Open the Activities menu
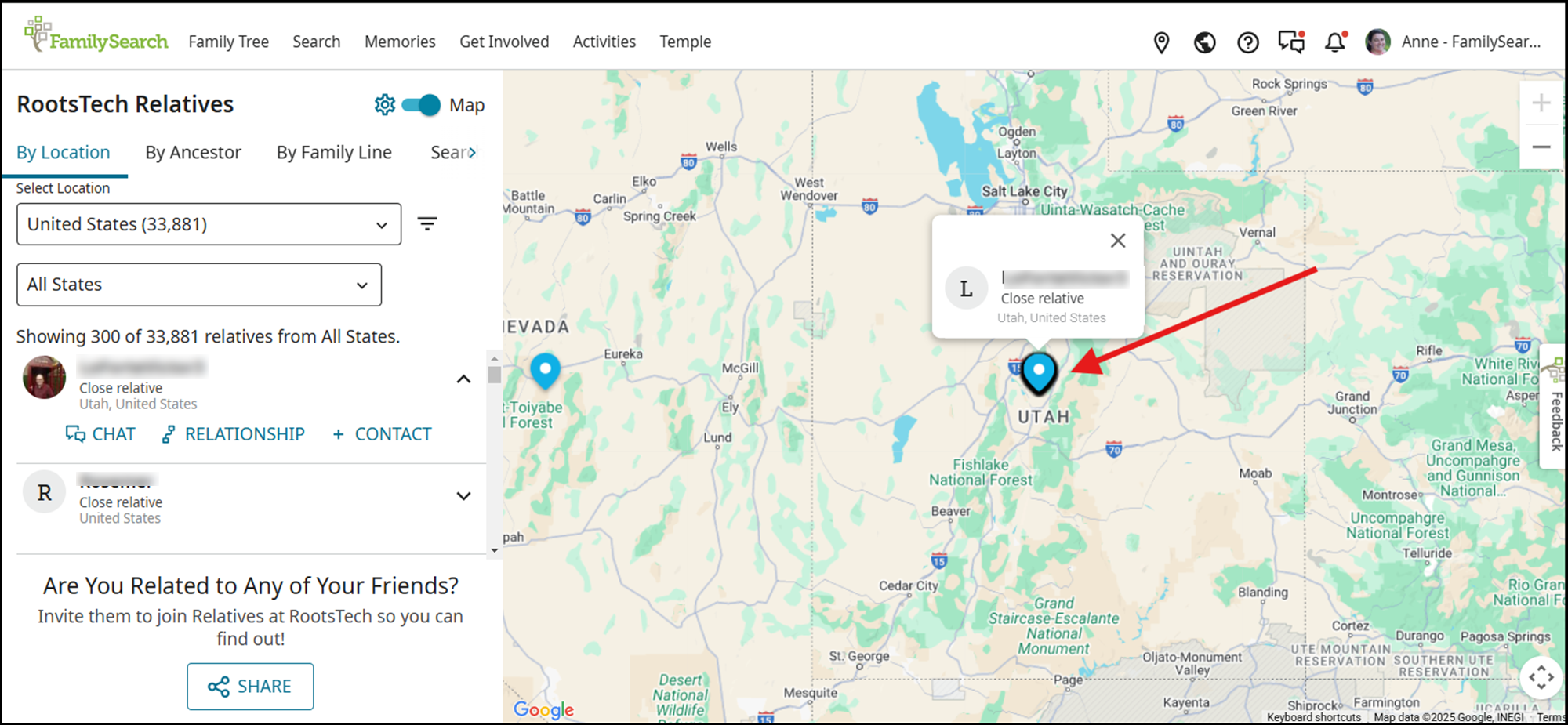The width and height of the screenshot is (1568, 725). point(604,42)
